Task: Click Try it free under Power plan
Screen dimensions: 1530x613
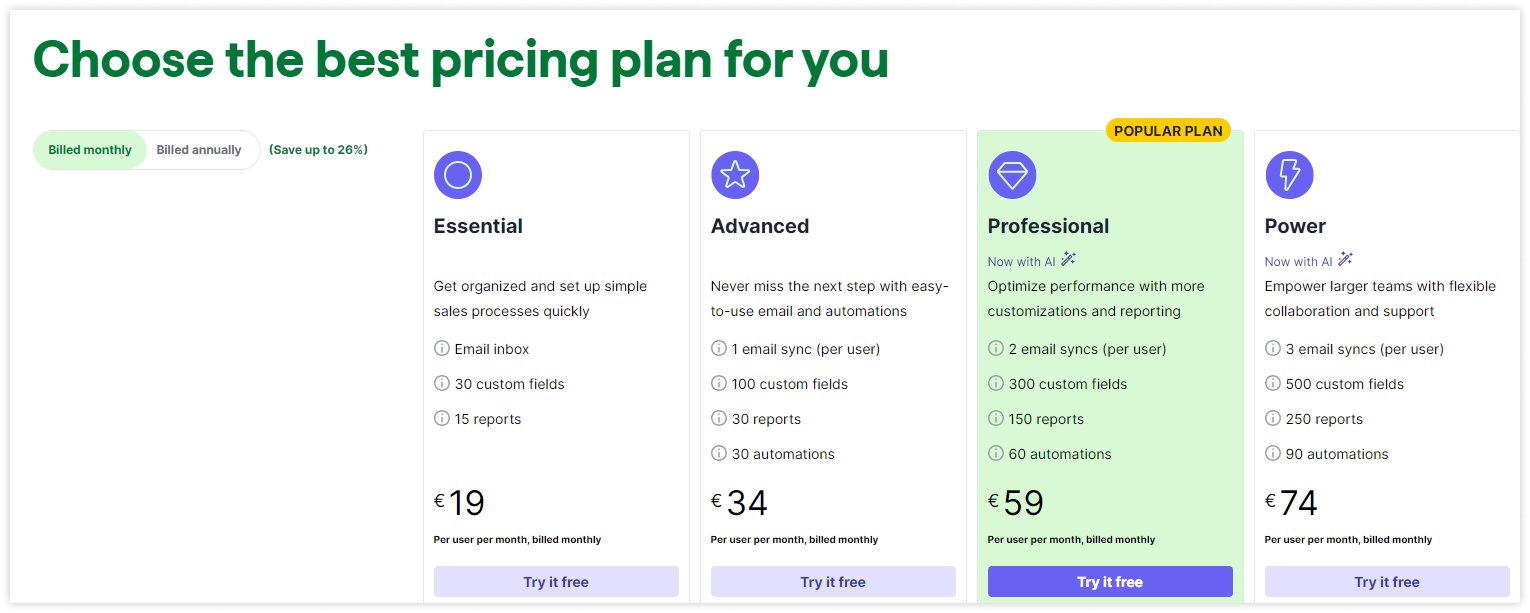Action: pyautogui.click(x=1387, y=581)
